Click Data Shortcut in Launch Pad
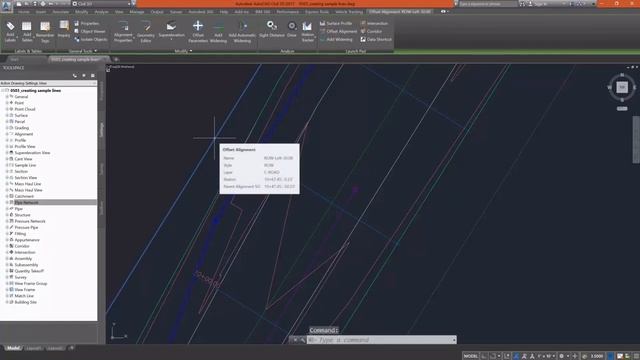This screenshot has width=640, height=360. (x=376, y=39)
